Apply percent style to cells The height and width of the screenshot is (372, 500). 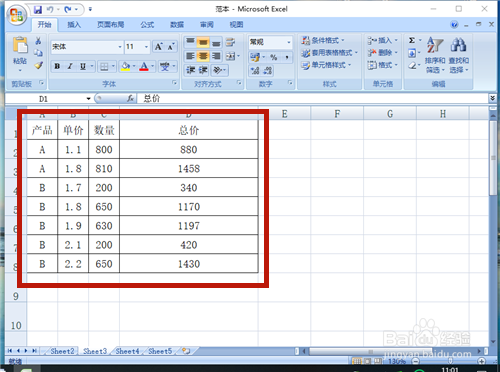coord(274,57)
